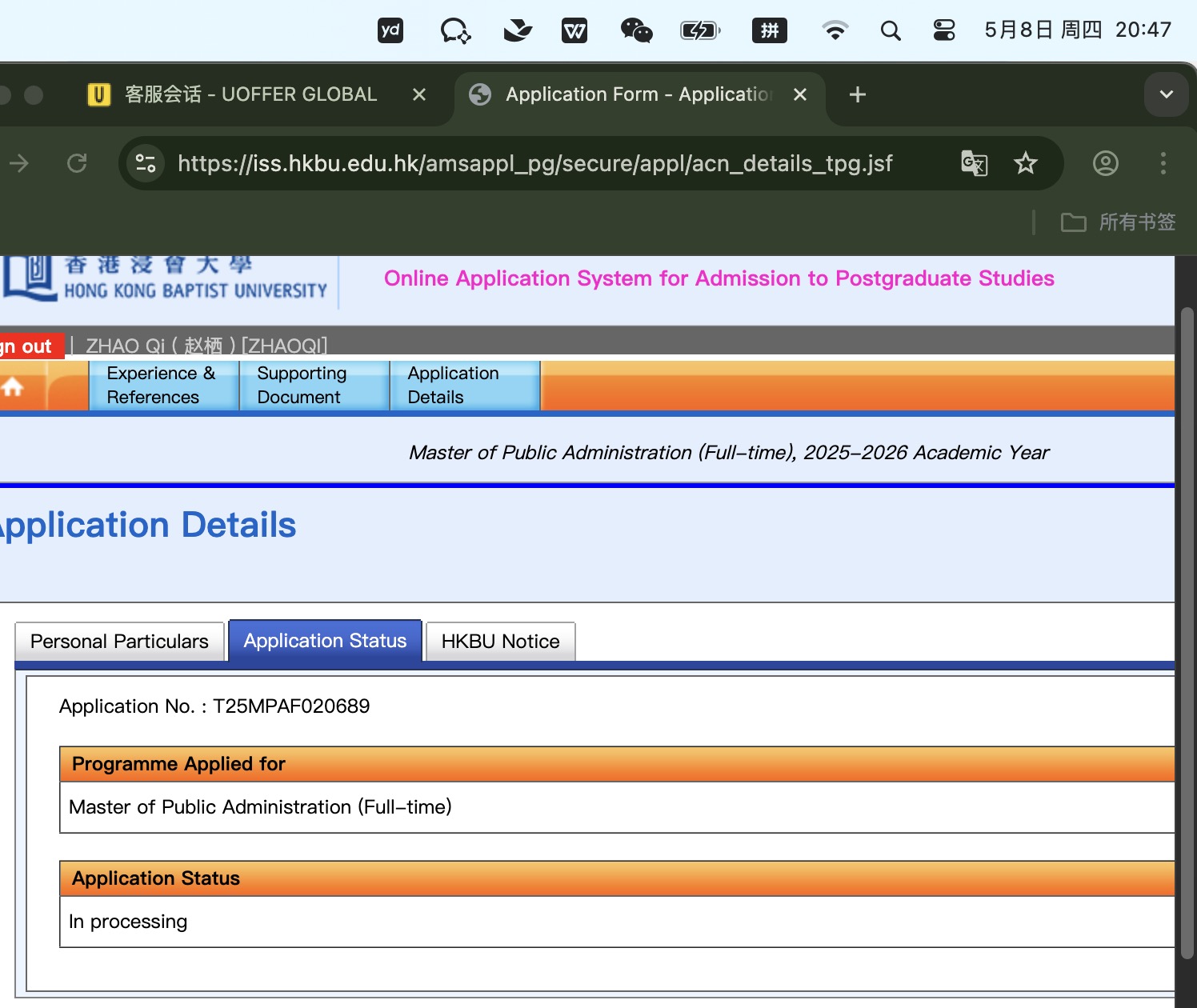Screen dimensions: 1197x1008
Task: Bookmark this page with the star icon
Action: (x=1025, y=164)
